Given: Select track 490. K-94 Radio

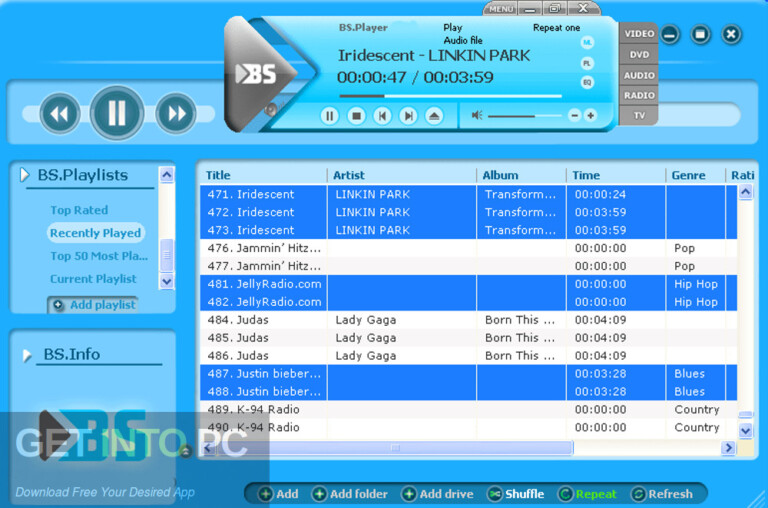Looking at the screenshot, I should point(468,428).
